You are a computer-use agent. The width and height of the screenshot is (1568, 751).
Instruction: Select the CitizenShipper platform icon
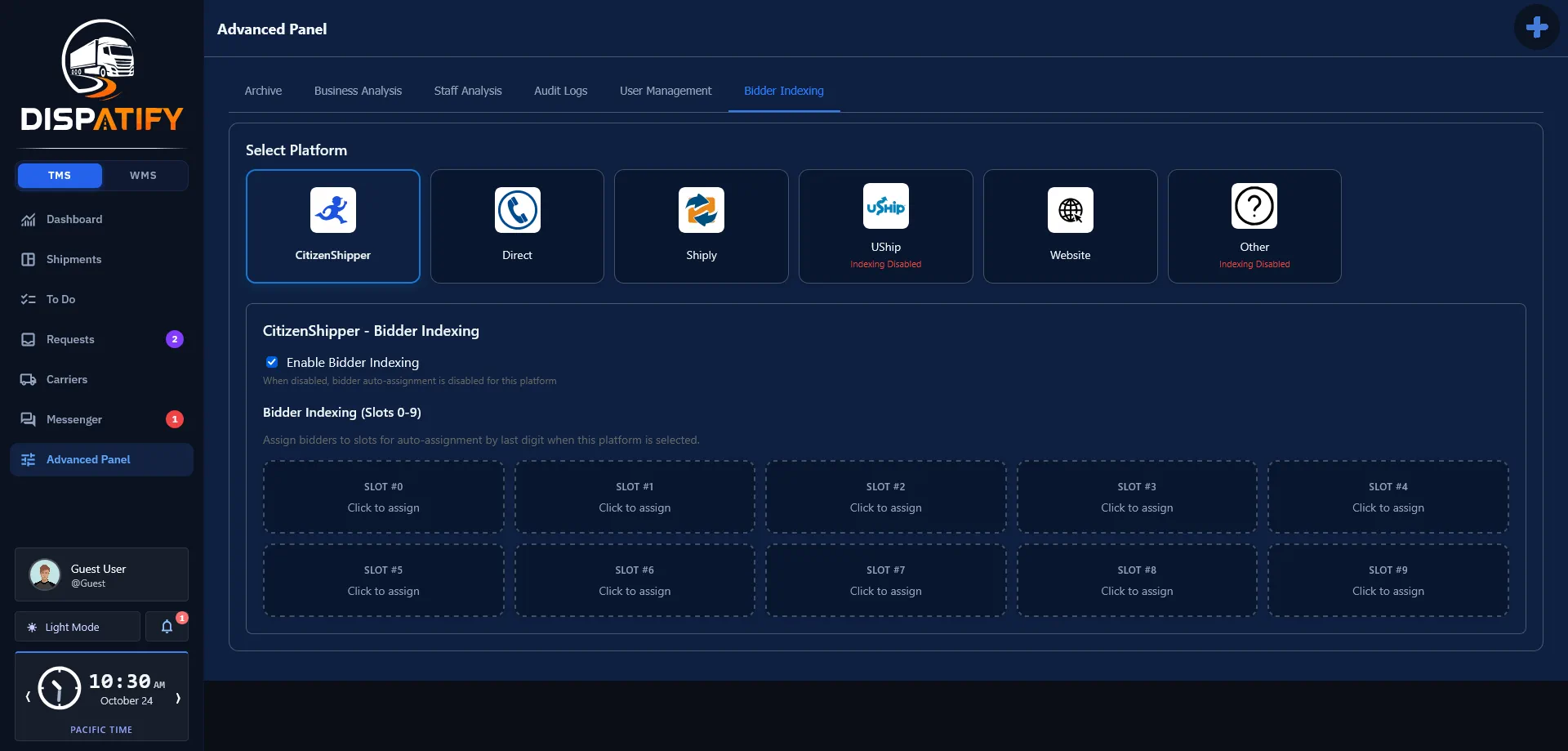tap(333, 210)
